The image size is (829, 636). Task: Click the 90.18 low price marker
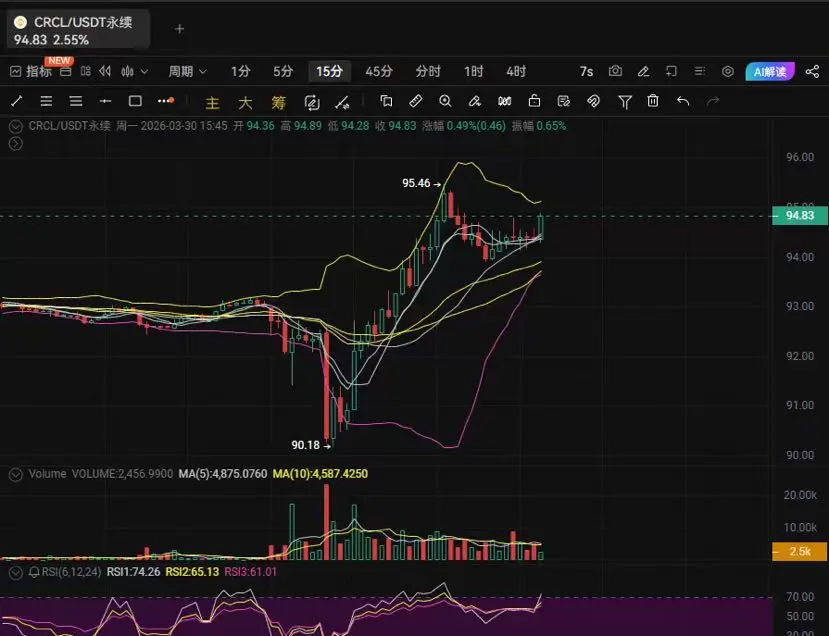point(311,446)
